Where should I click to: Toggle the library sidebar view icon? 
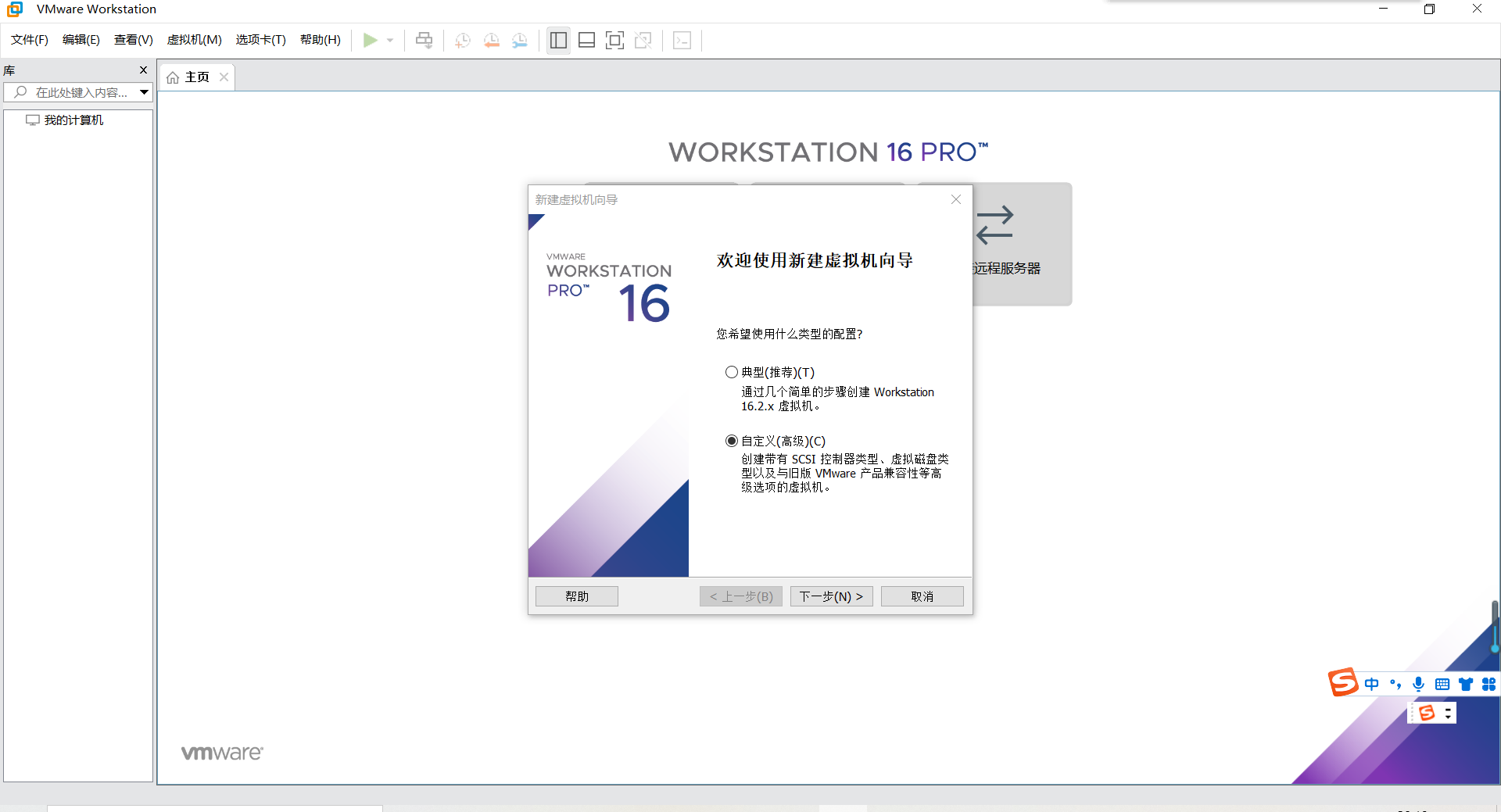pos(558,40)
